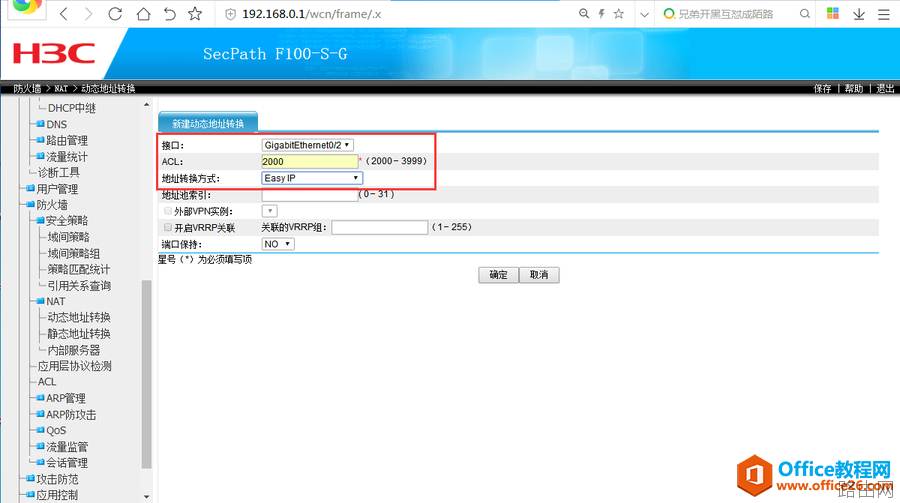Open the 地址转换方式 Easy IP dropdown
Viewport: 900px width, 503px height.
(312, 178)
